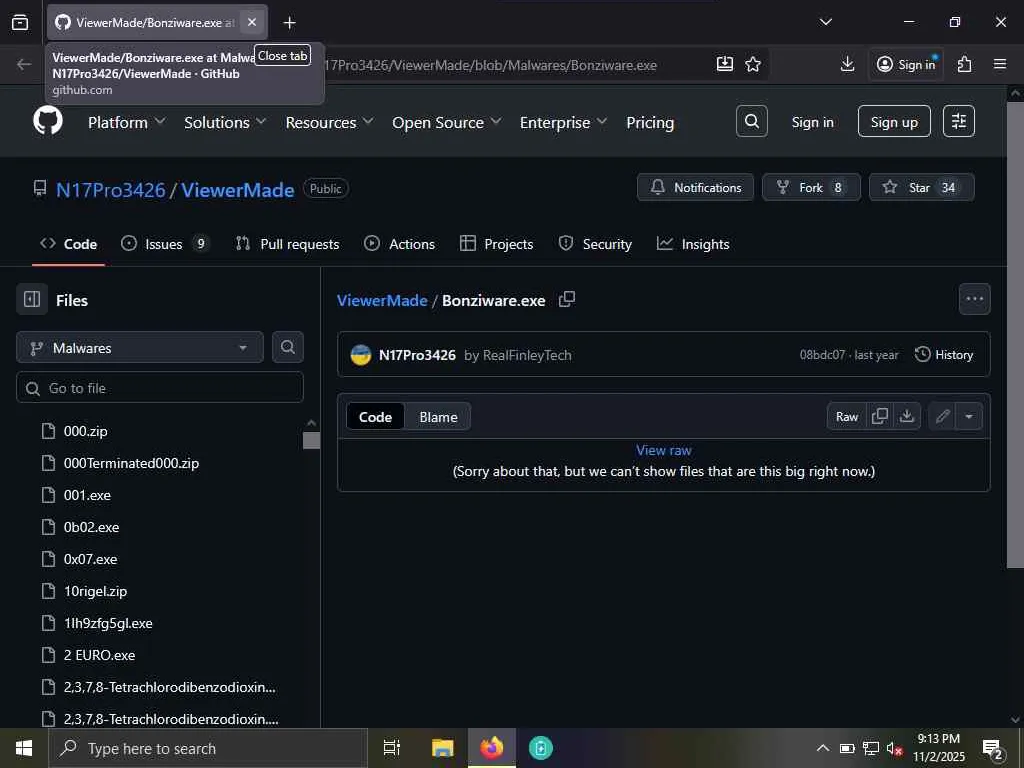Launch File Explorer from taskbar
1024x768 pixels.
click(x=443, y=748)
